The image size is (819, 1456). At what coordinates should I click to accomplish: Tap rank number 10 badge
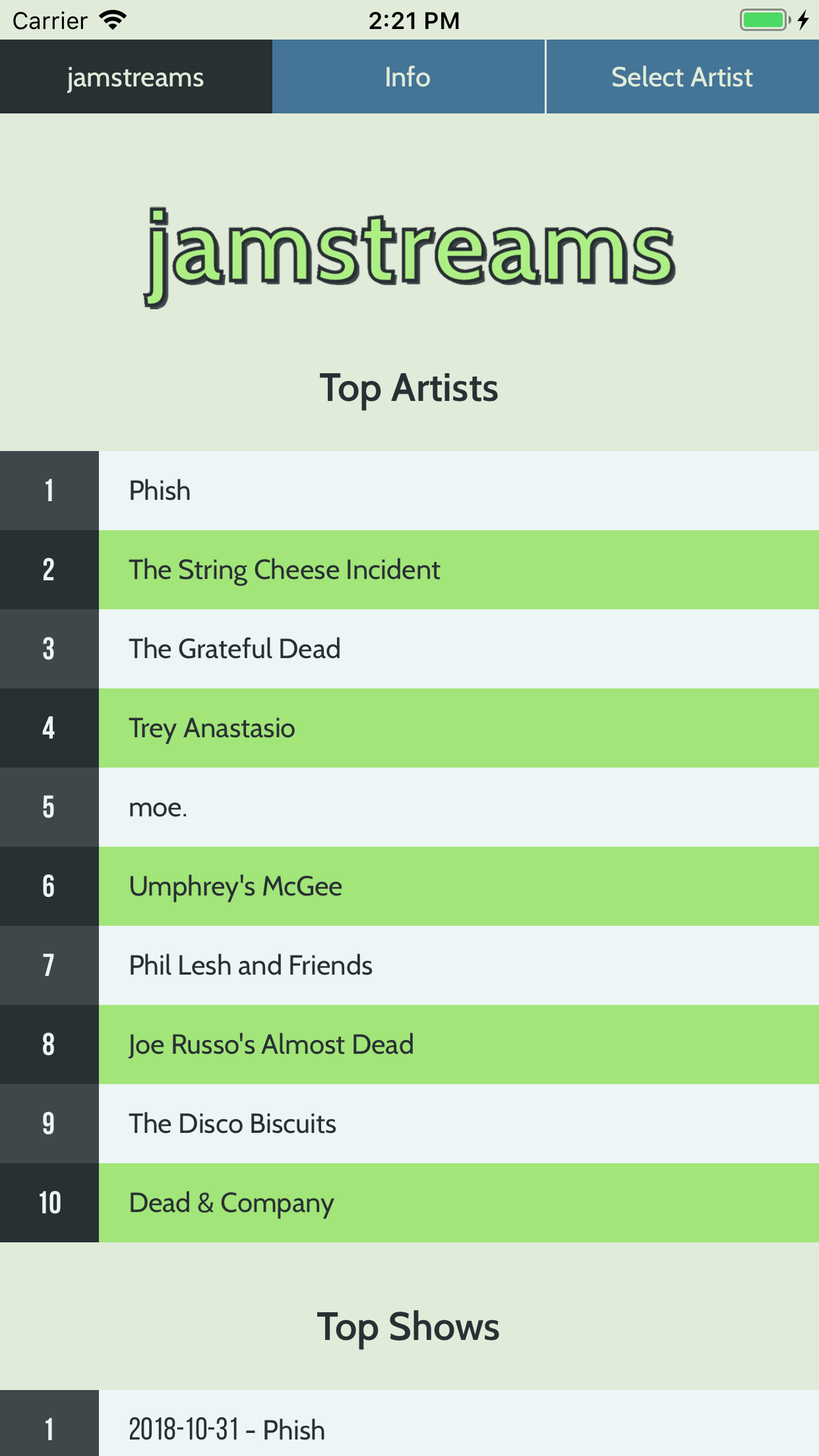point(49,1203)
